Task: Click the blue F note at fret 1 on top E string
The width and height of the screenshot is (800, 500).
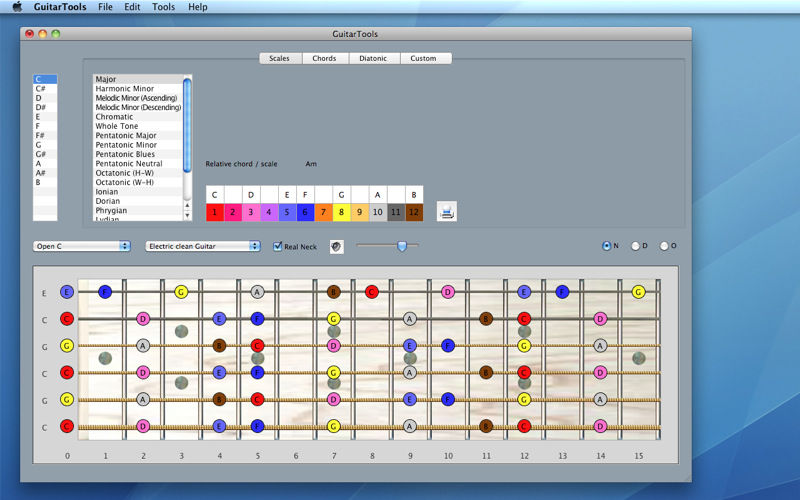Action: (x=105, y=292)
